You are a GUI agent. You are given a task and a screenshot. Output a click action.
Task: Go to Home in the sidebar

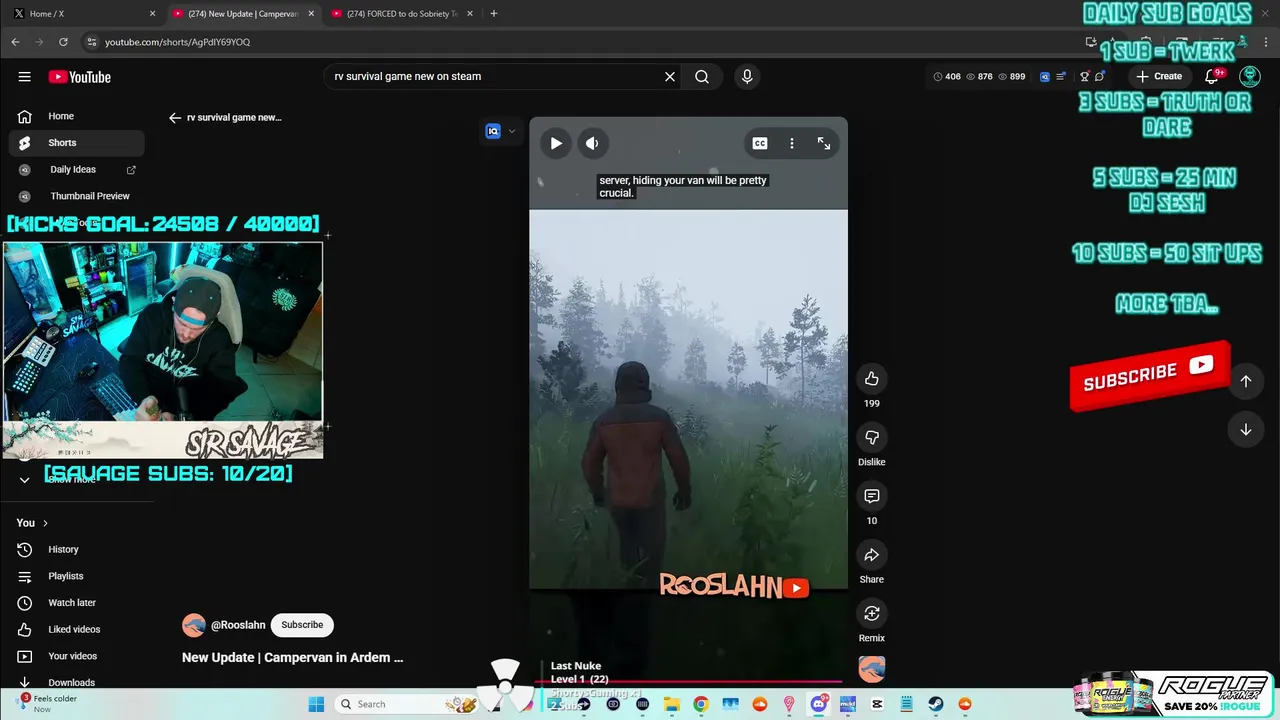(76, 116)
